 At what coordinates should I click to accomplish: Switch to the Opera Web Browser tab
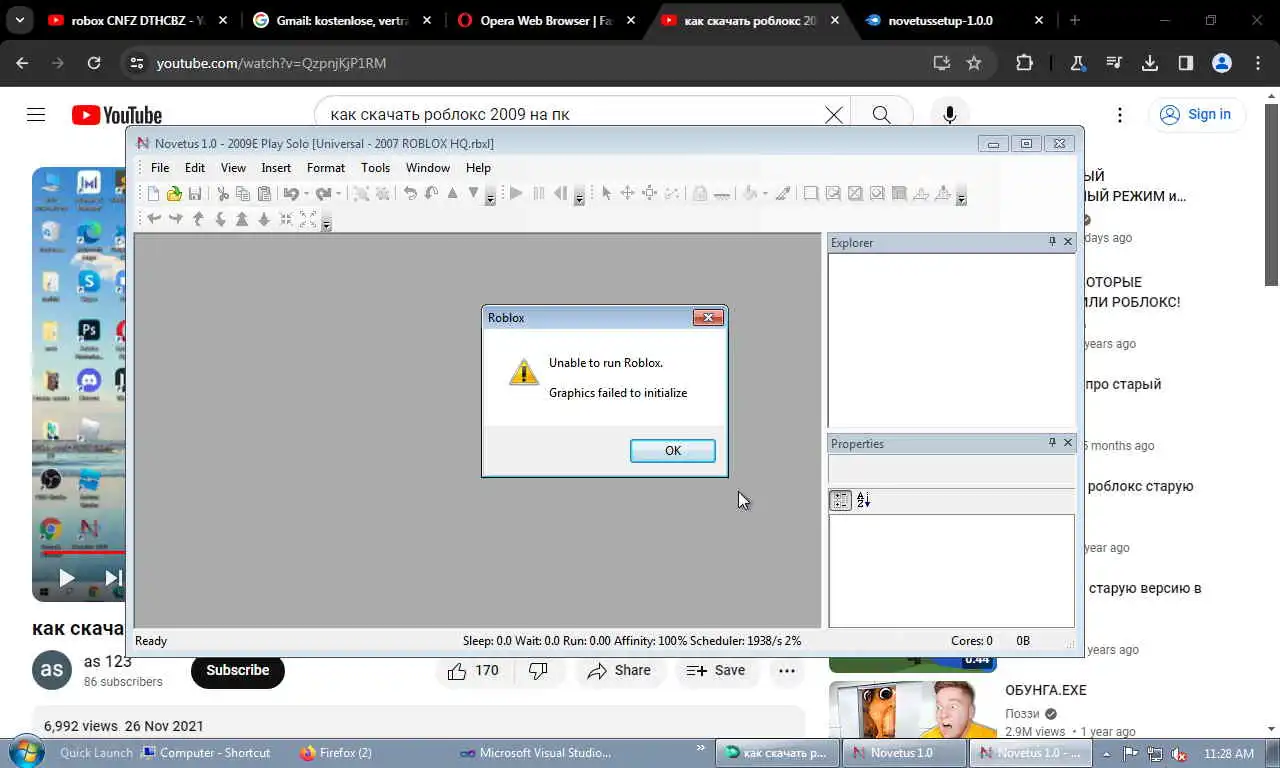pyautogui.click(x=546, y=20)
